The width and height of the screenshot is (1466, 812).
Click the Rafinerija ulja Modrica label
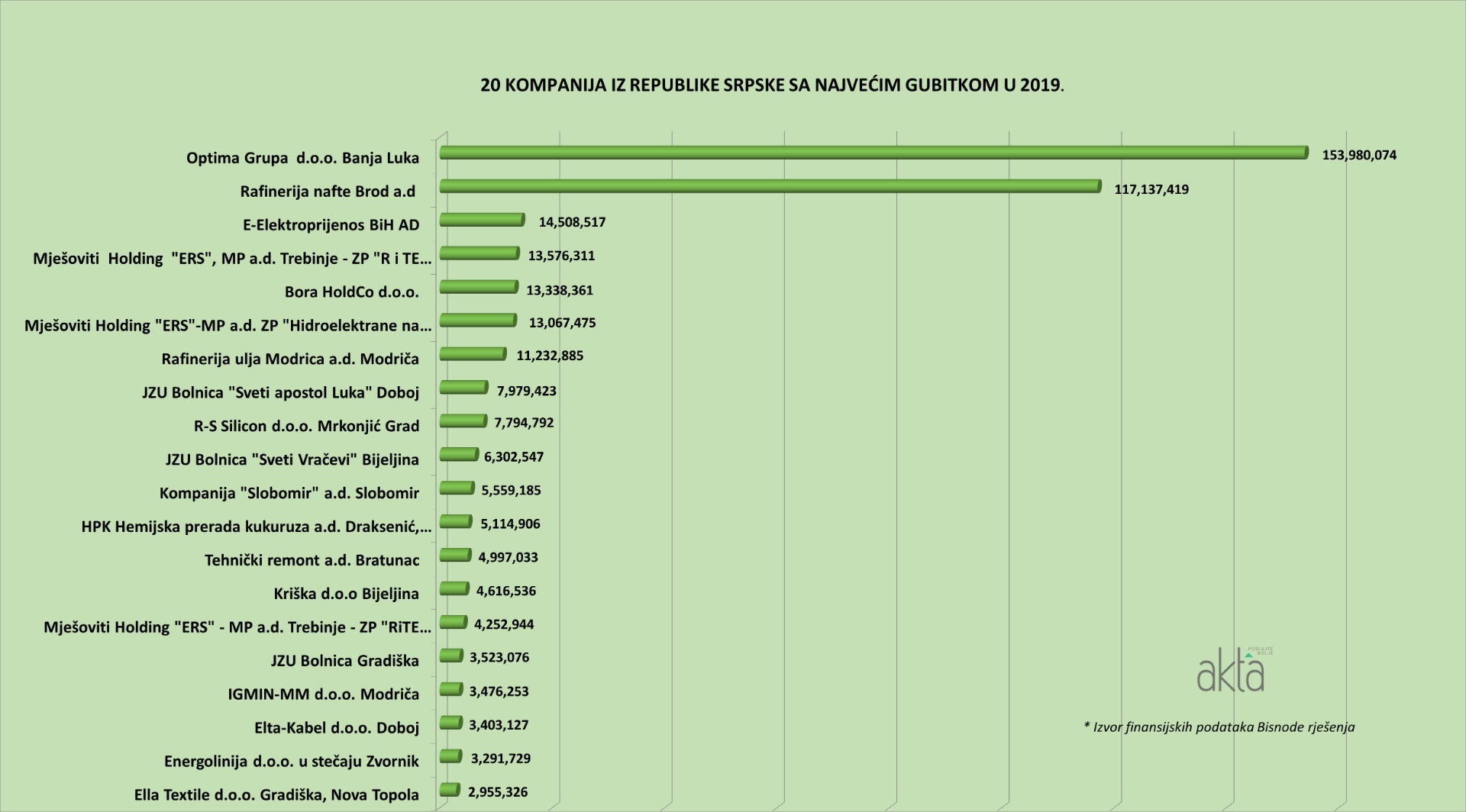(290, 358)
